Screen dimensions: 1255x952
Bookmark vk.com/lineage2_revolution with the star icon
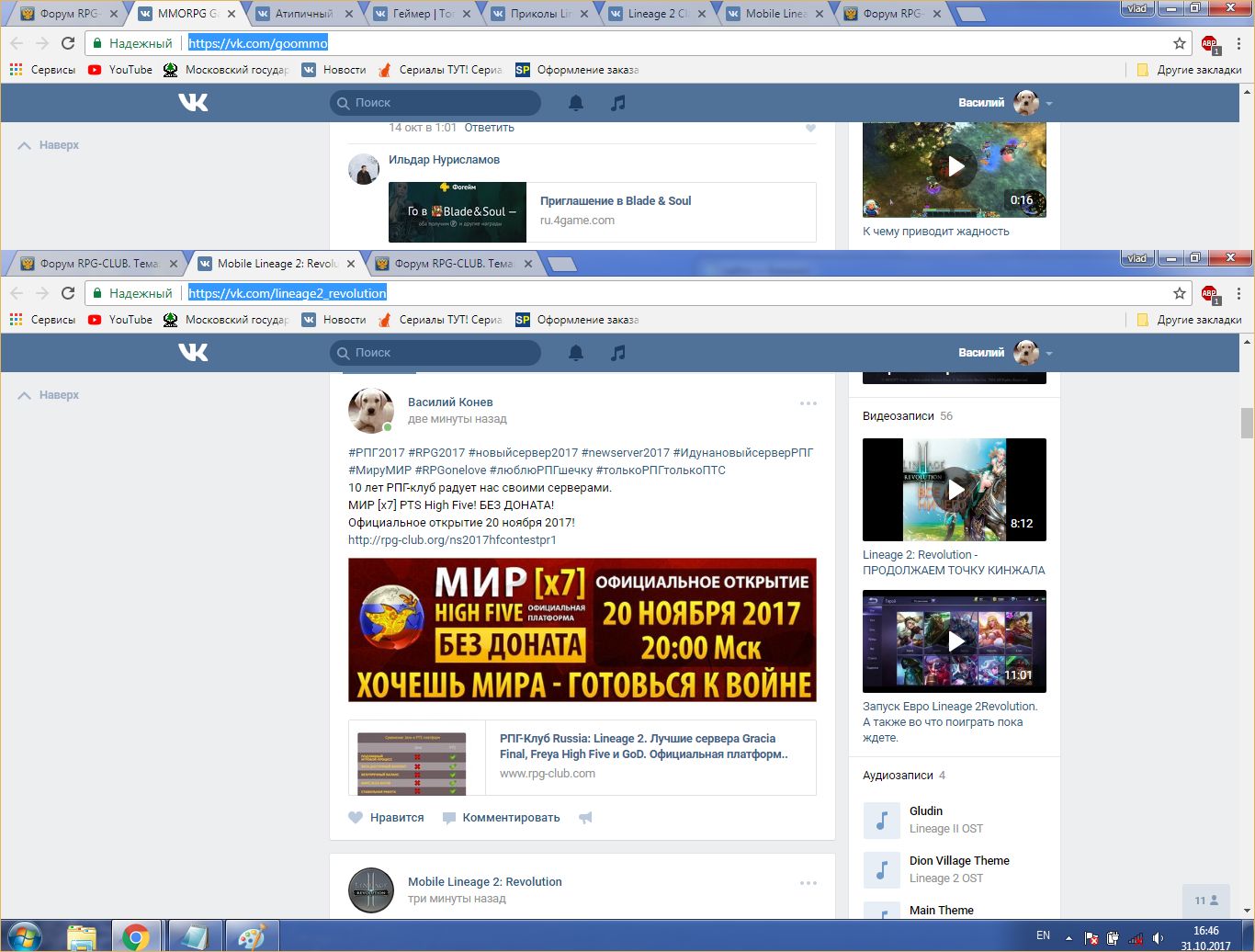tap(1180, 293)
